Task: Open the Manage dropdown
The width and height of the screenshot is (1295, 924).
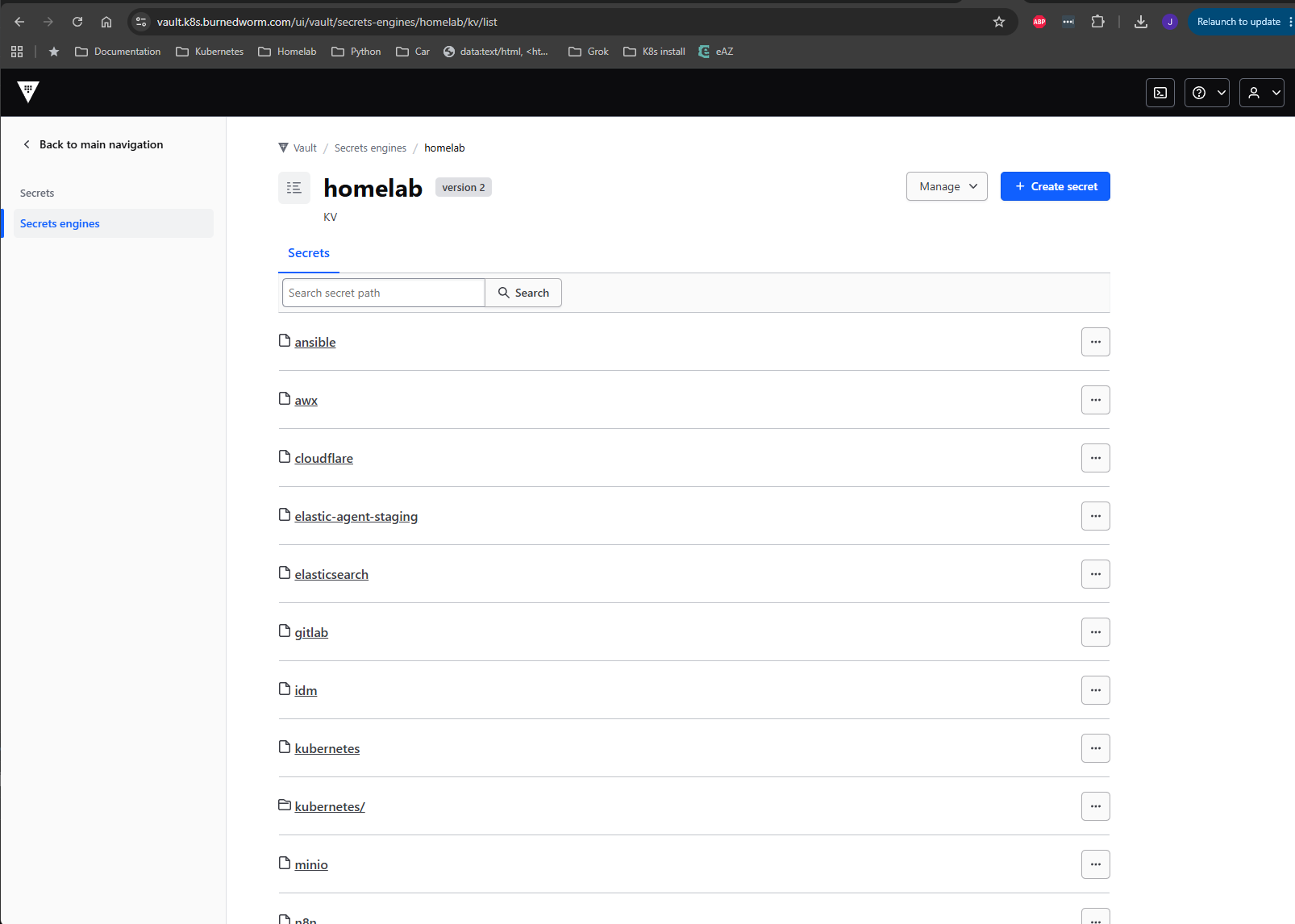Action: (x=947, y=186)
